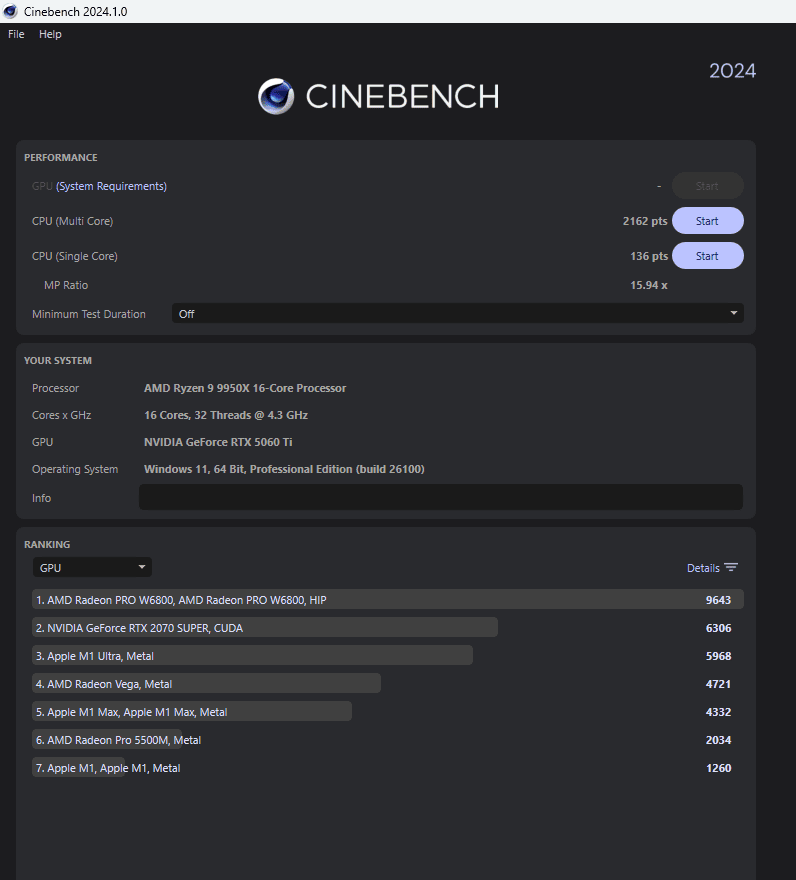Click the 16 Cores, 32 Threads value
The height and width of the screenshot is (880, 796).
point(226,415)
